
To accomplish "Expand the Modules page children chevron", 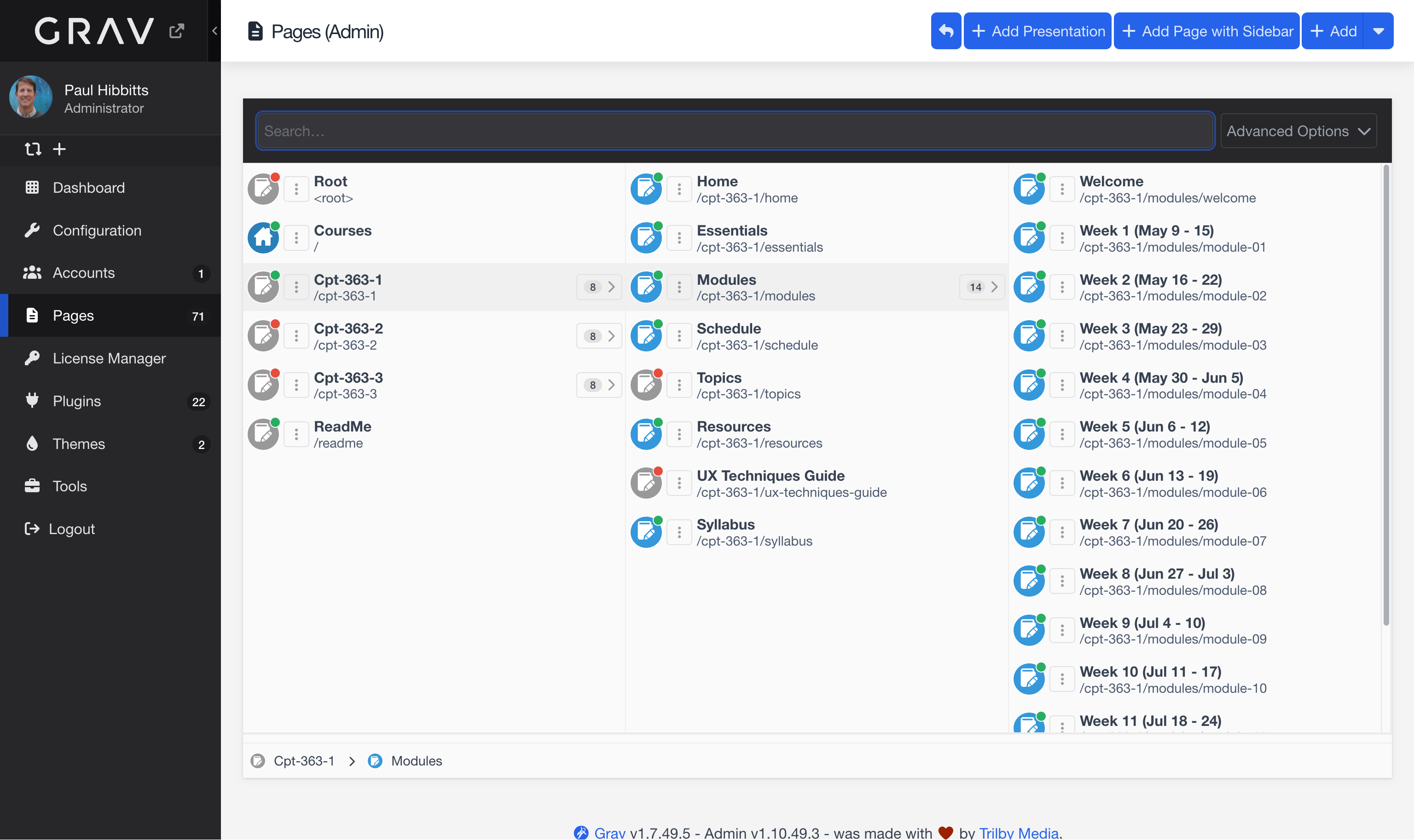I will pyautogui.click(x=996, y=287).
